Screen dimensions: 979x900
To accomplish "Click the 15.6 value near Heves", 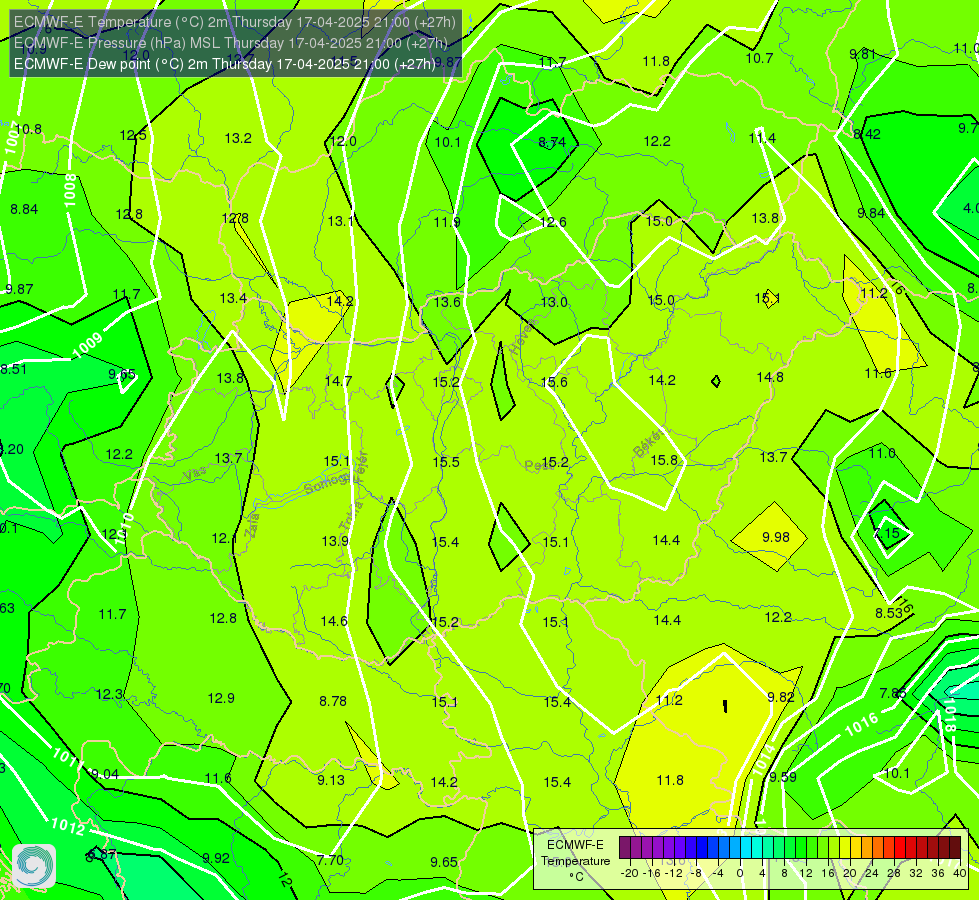I will [x=554, y=382].
